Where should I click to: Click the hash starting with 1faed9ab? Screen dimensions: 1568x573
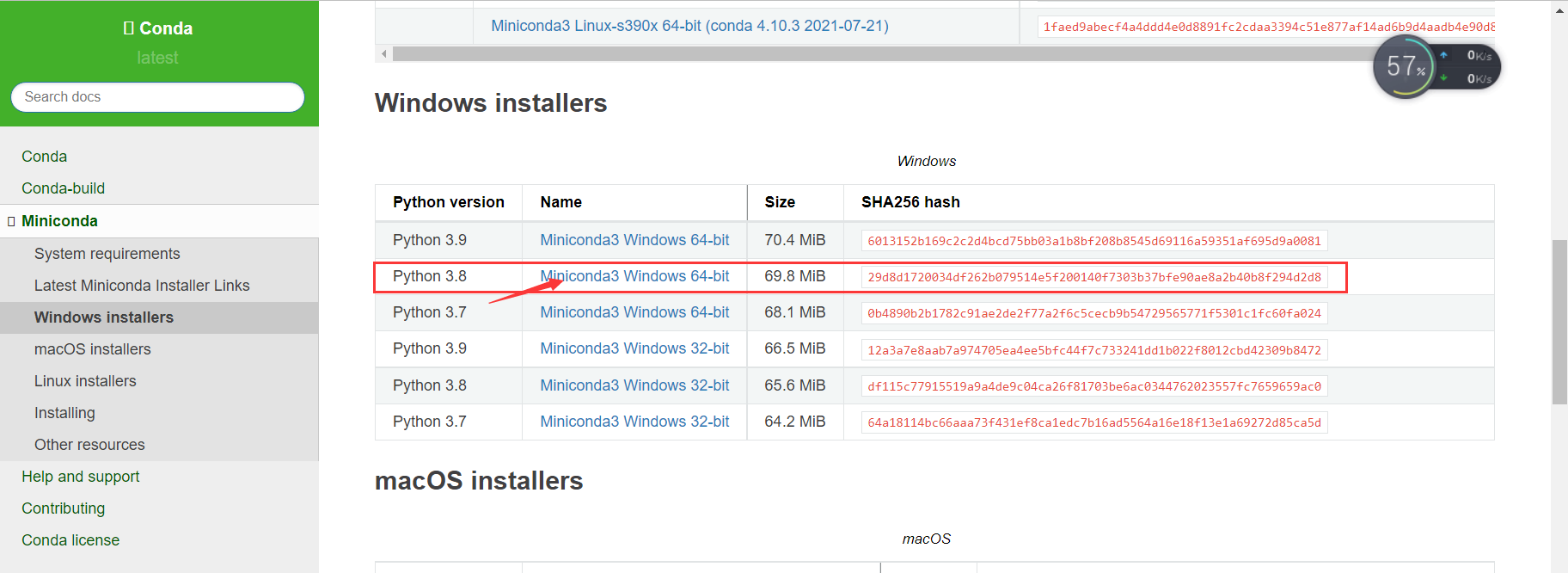coord(1267,27)
